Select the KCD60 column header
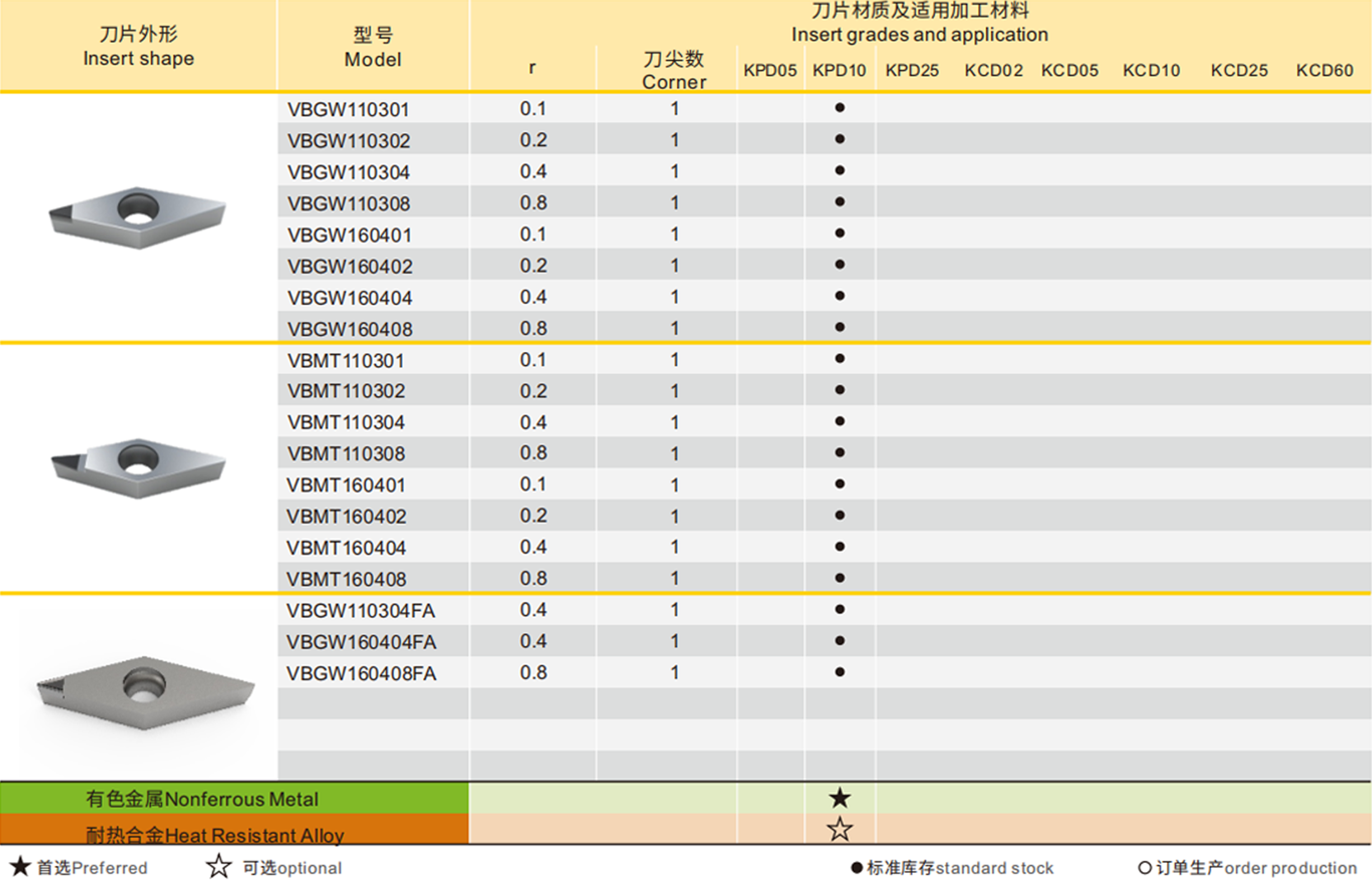Viewport: 1372px width, 890px height. pyautogui.click(x=1326, y=71)
